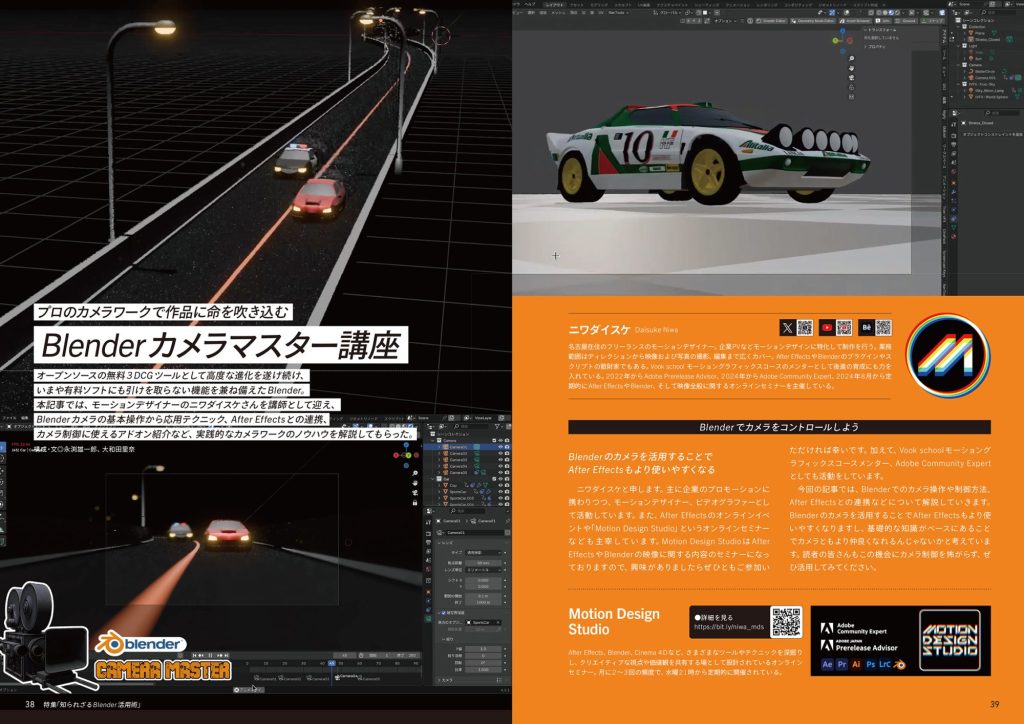This screenshot has width=1024, height=724.
Task: Hide Camera04 with its eye icon
Action: [x=501, y=466]
